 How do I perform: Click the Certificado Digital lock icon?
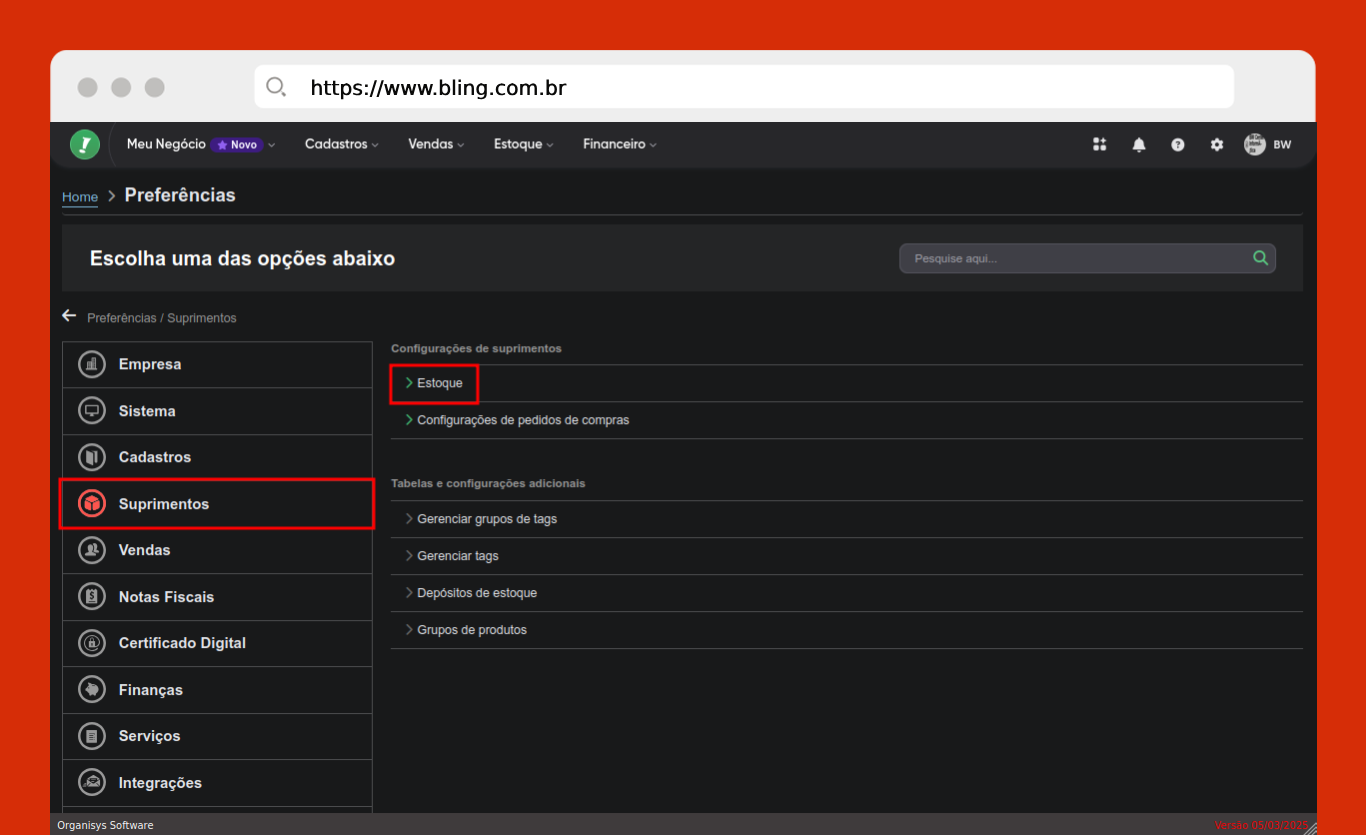92,643
